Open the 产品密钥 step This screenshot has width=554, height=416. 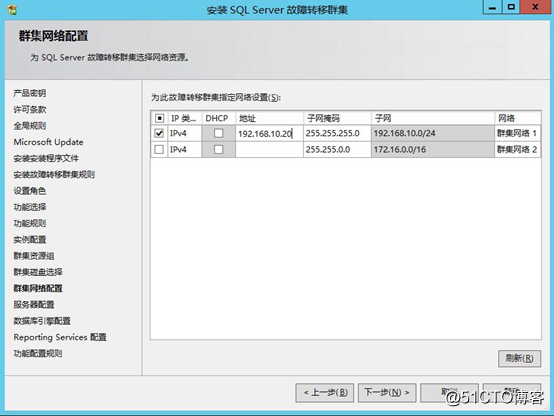[30, 93]
